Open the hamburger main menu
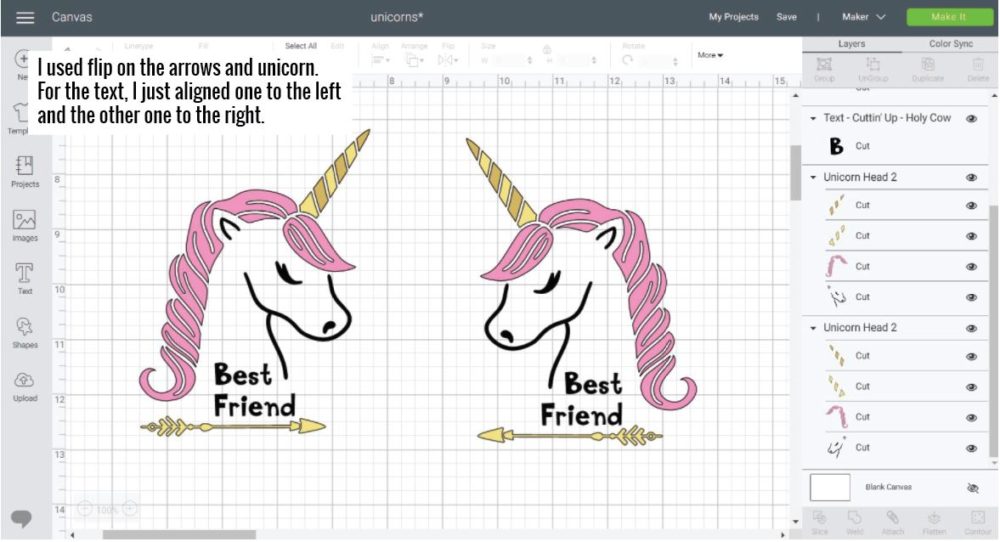 pos(25,17)
